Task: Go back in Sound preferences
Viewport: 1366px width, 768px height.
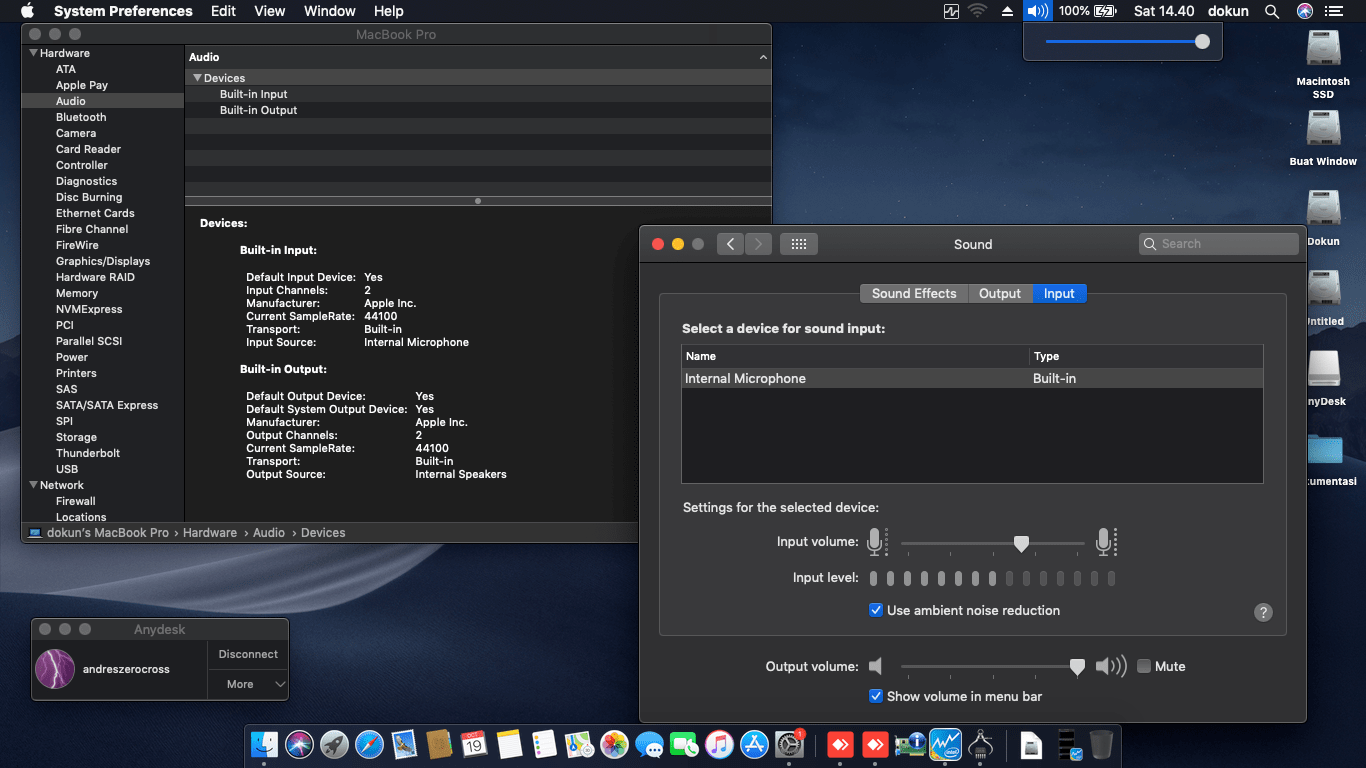Action: [730, 244]
